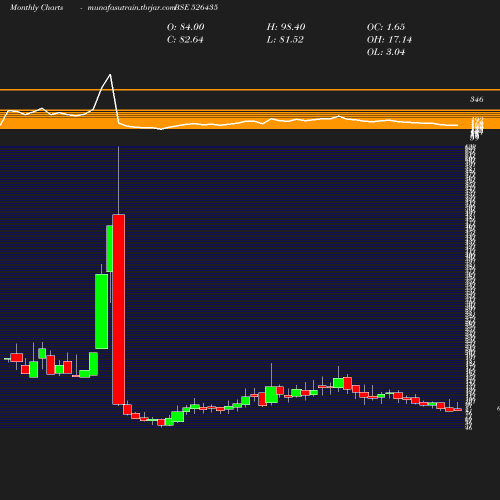Click the high price 'H: 98.40'
Viewport: 500px width, 500px height.
[286, 27]
